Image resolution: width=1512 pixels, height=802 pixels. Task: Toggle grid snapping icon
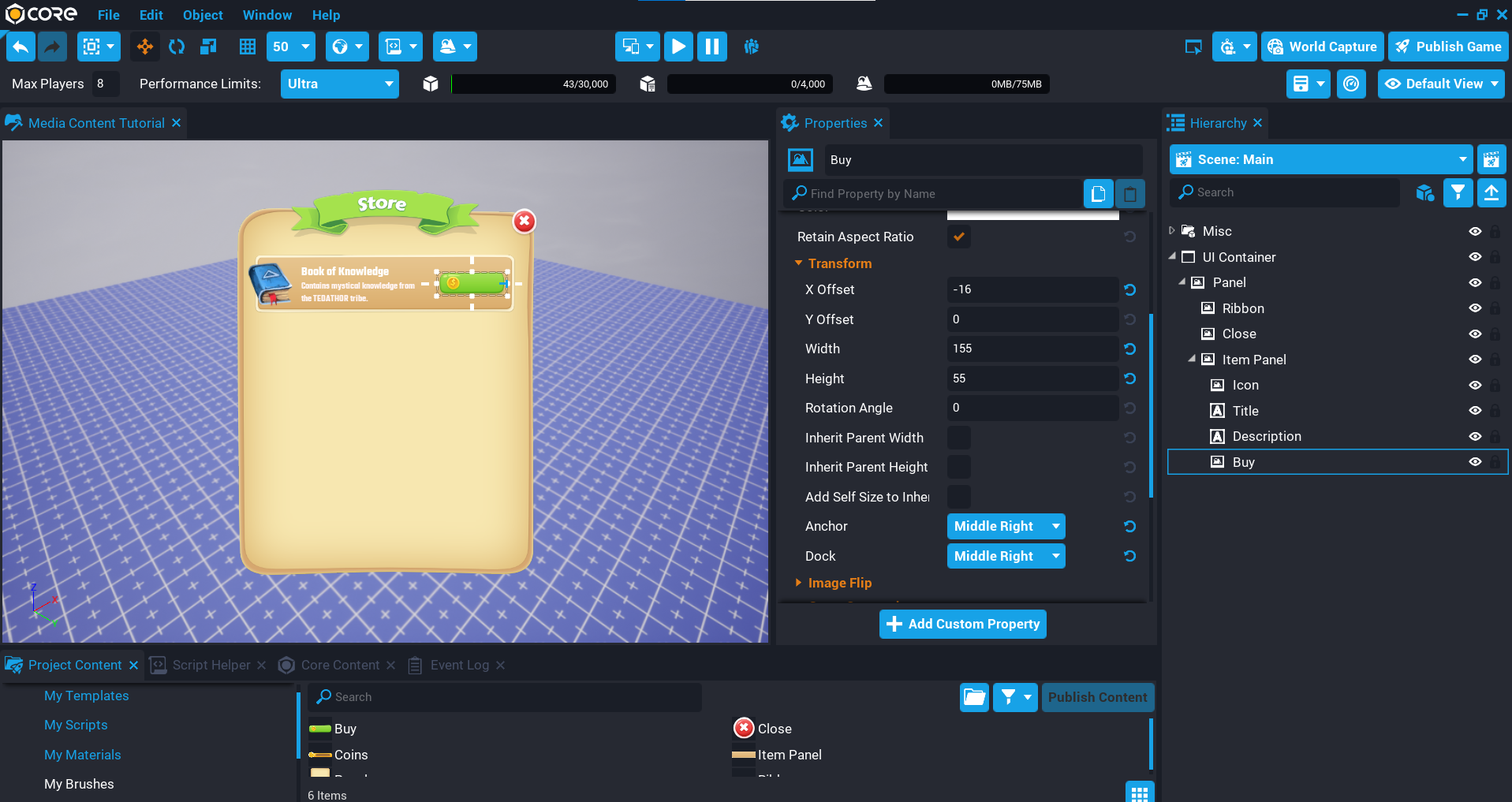pyautogui.click(x=248, y=47)
